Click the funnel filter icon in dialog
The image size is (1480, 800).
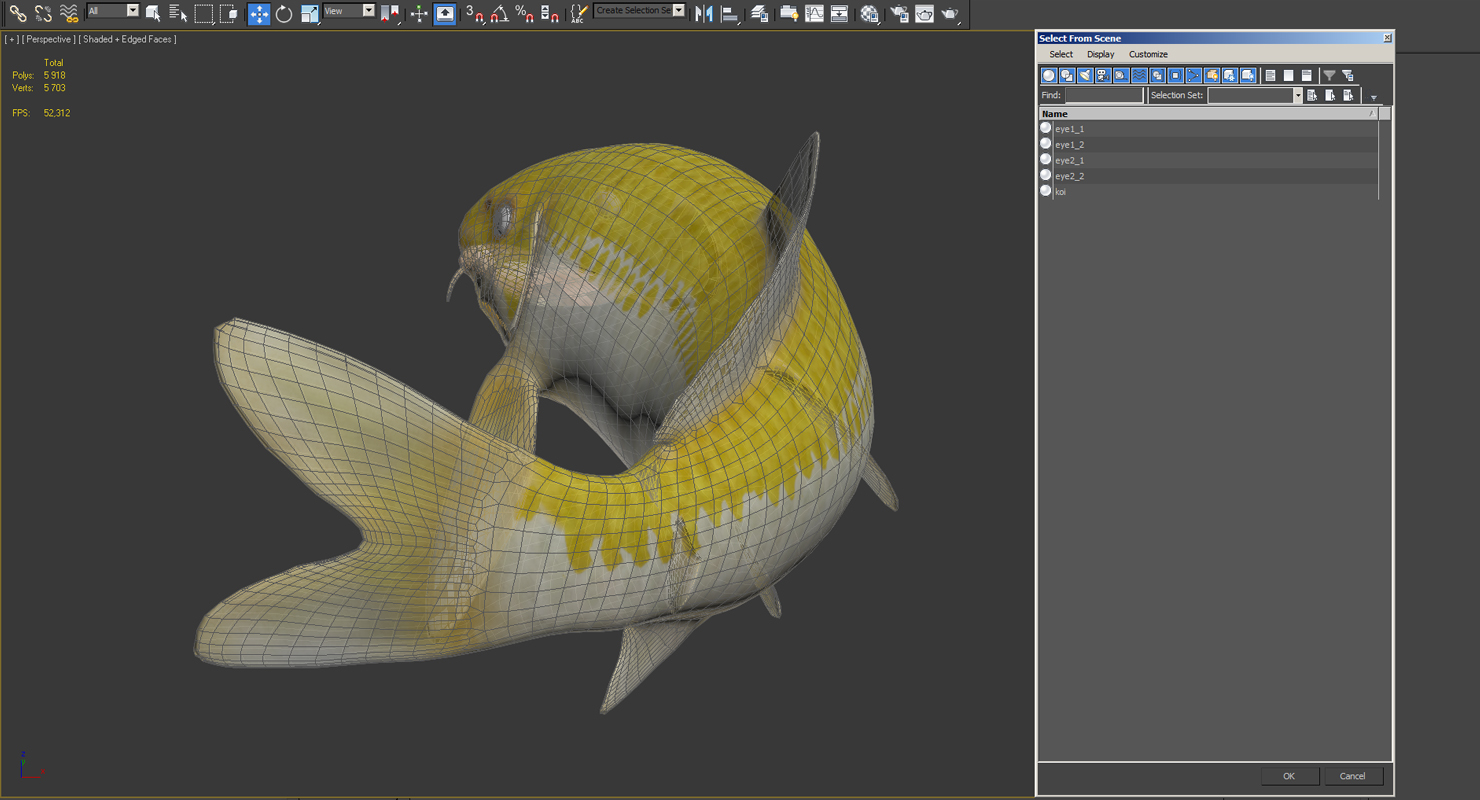(x=1329, y=75)
